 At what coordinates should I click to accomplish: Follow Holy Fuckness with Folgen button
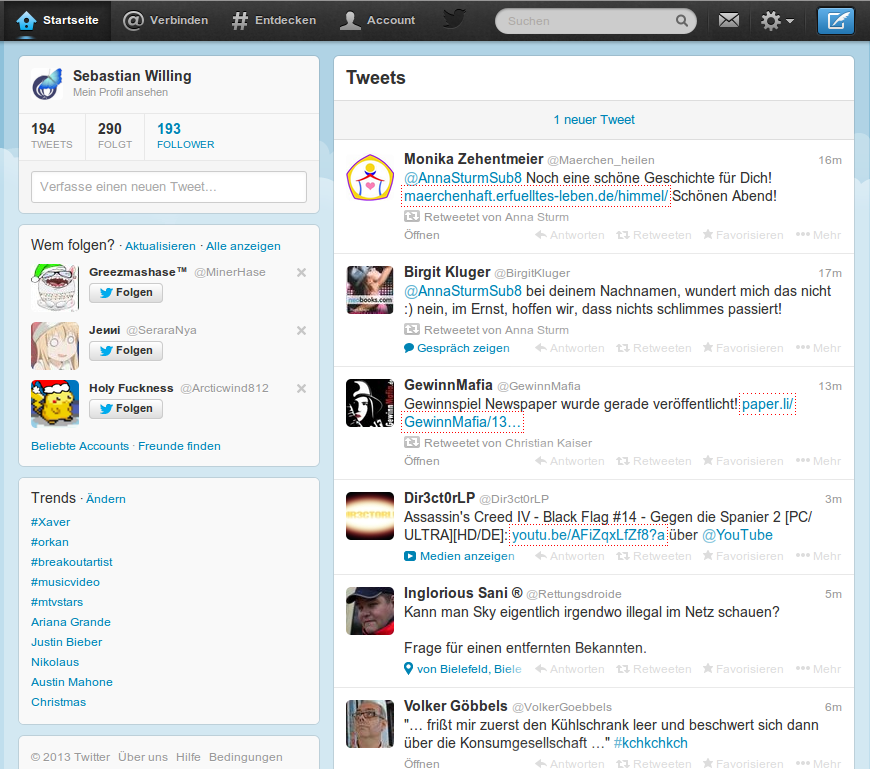(126, 408)
